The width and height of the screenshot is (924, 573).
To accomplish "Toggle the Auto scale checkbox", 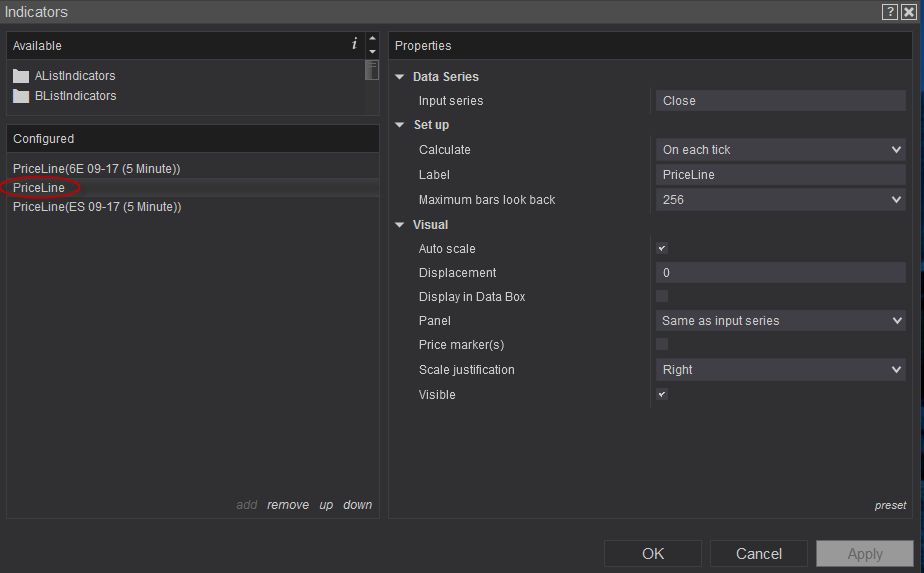I will 662,248.
